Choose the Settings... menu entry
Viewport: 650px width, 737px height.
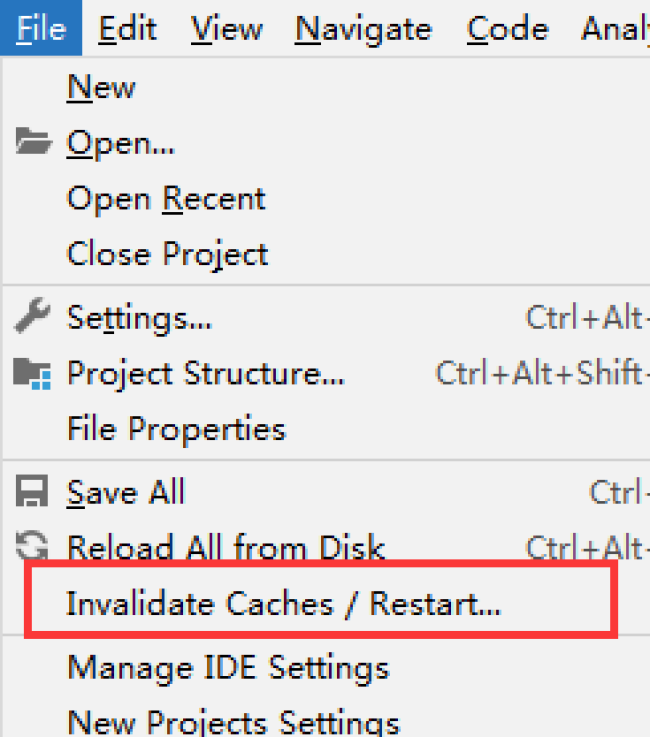click(x=327, y=318)
